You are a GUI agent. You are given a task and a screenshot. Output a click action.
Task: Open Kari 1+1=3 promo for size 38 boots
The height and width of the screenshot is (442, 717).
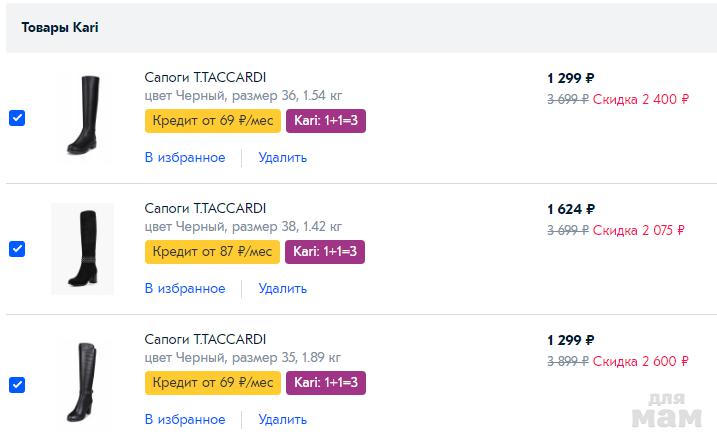click(325, 252)
